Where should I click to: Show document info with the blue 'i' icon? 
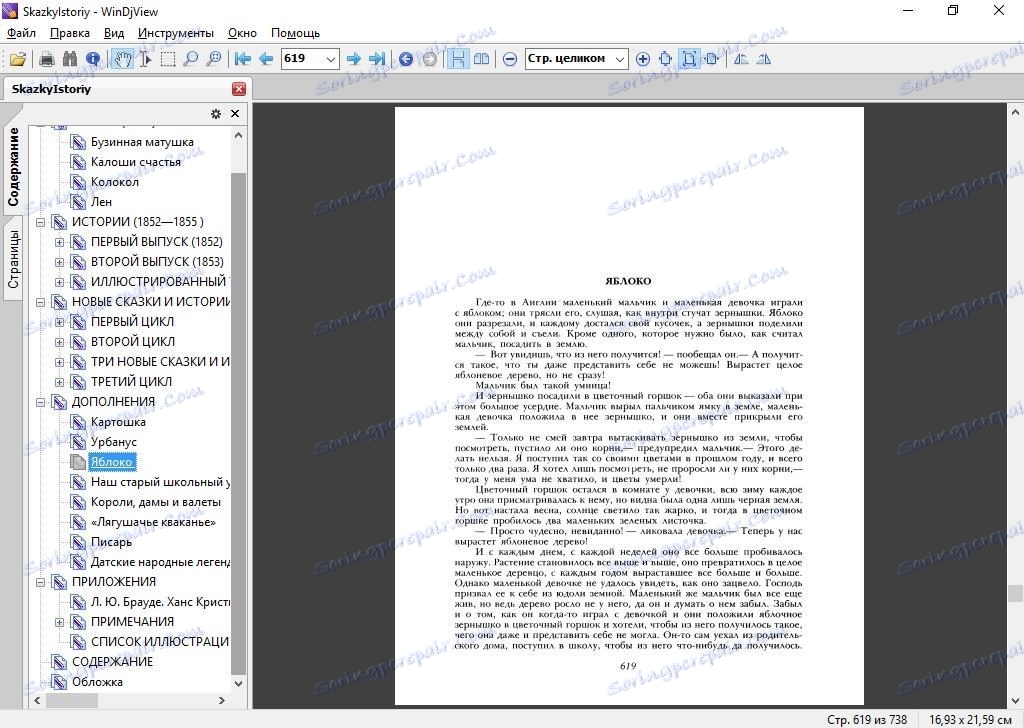[93, 59]
